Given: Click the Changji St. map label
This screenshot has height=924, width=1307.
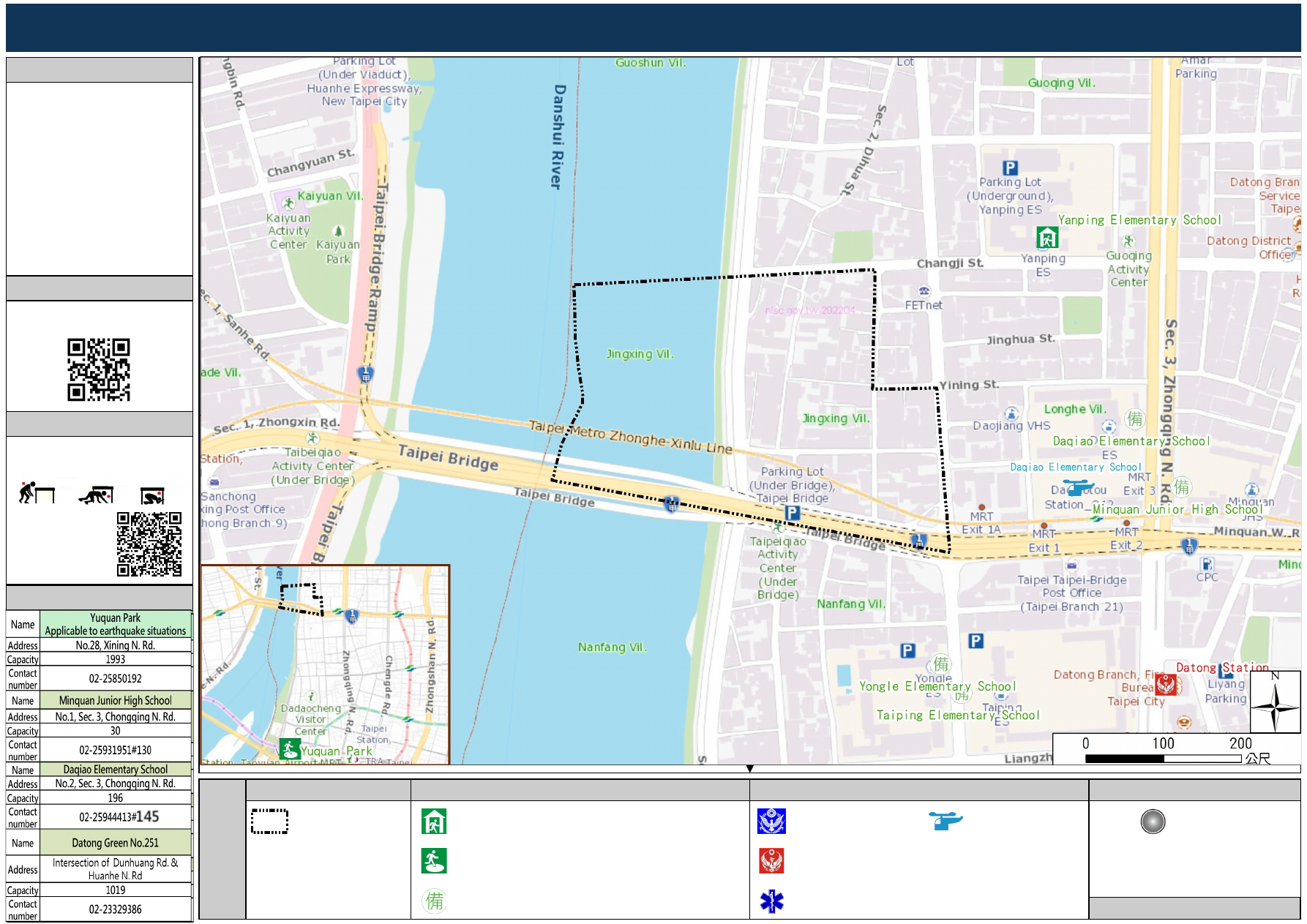Looking at the screenshot, I should point(950,263).
